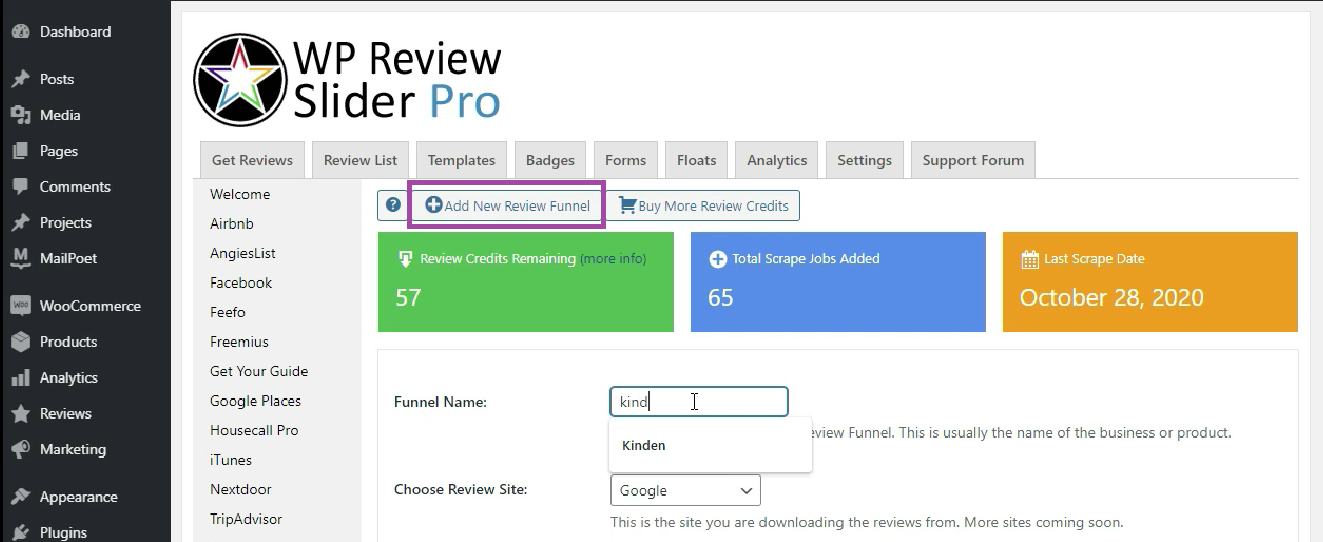Select iTunes review source
This screenshot has width=1323, height=542.
[231, 460]
